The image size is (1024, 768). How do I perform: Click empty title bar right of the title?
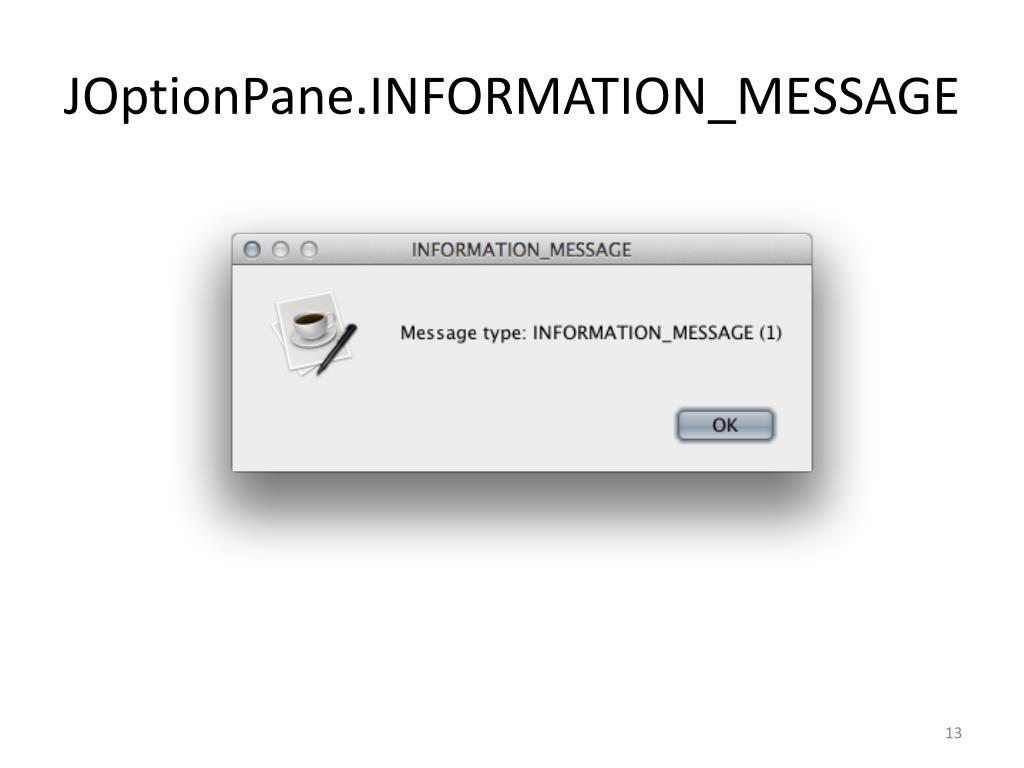718,249
